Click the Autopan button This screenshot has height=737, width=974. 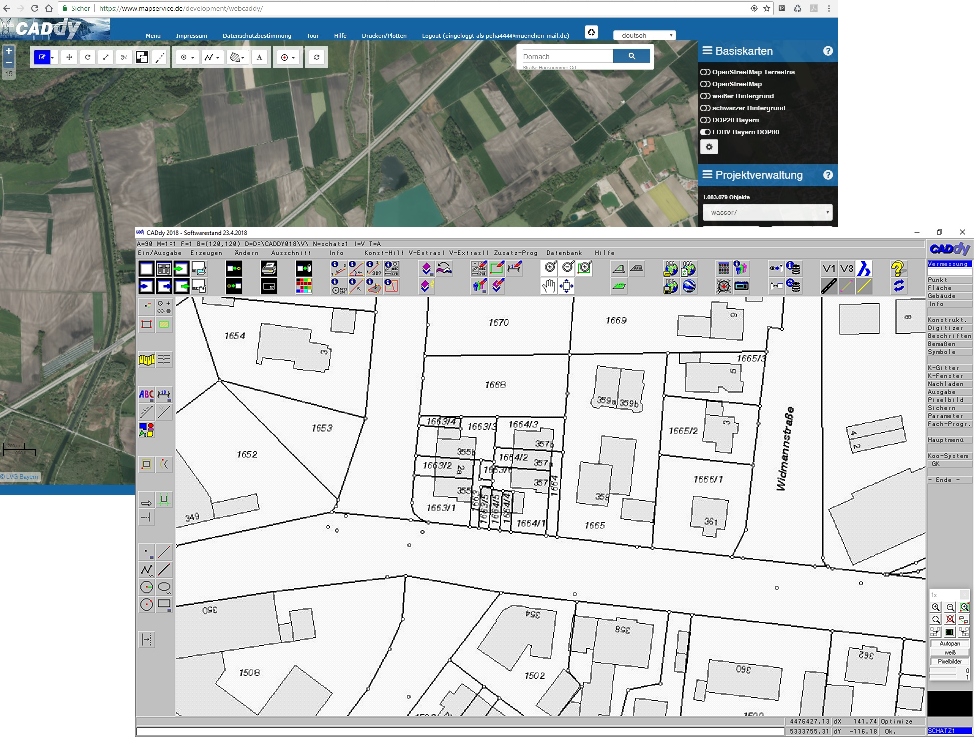point(949,643)
